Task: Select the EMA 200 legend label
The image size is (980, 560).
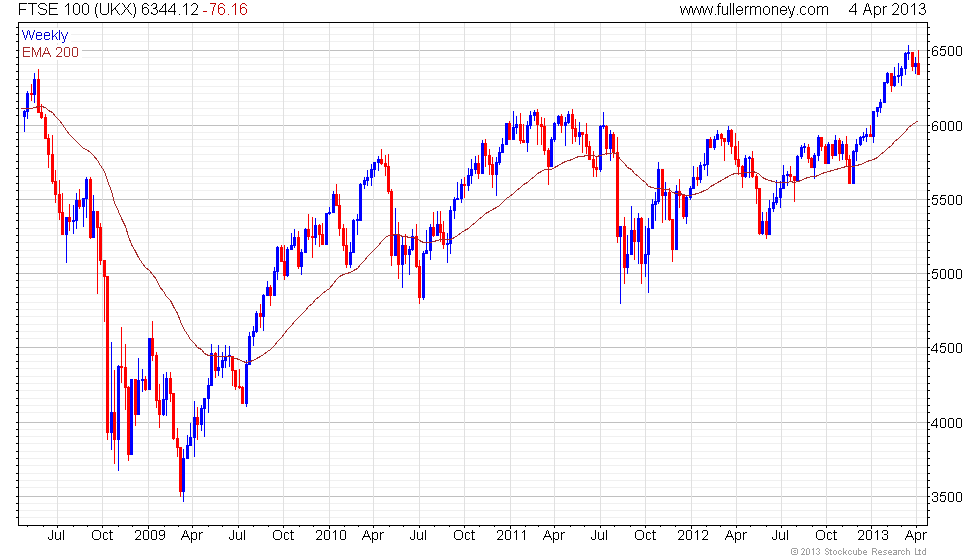Action: point(50,52)
